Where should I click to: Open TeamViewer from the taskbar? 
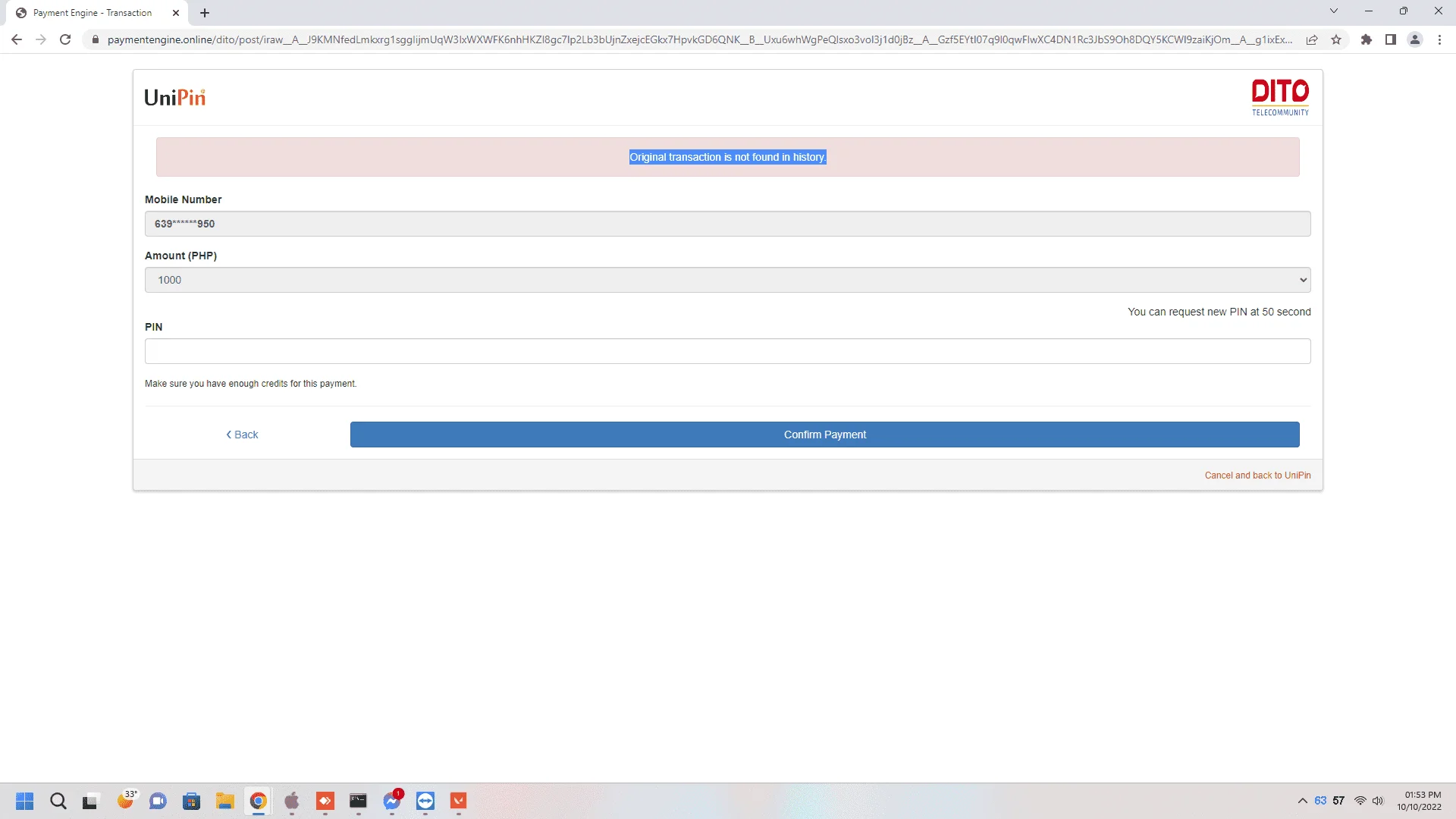tap(425, 801)
